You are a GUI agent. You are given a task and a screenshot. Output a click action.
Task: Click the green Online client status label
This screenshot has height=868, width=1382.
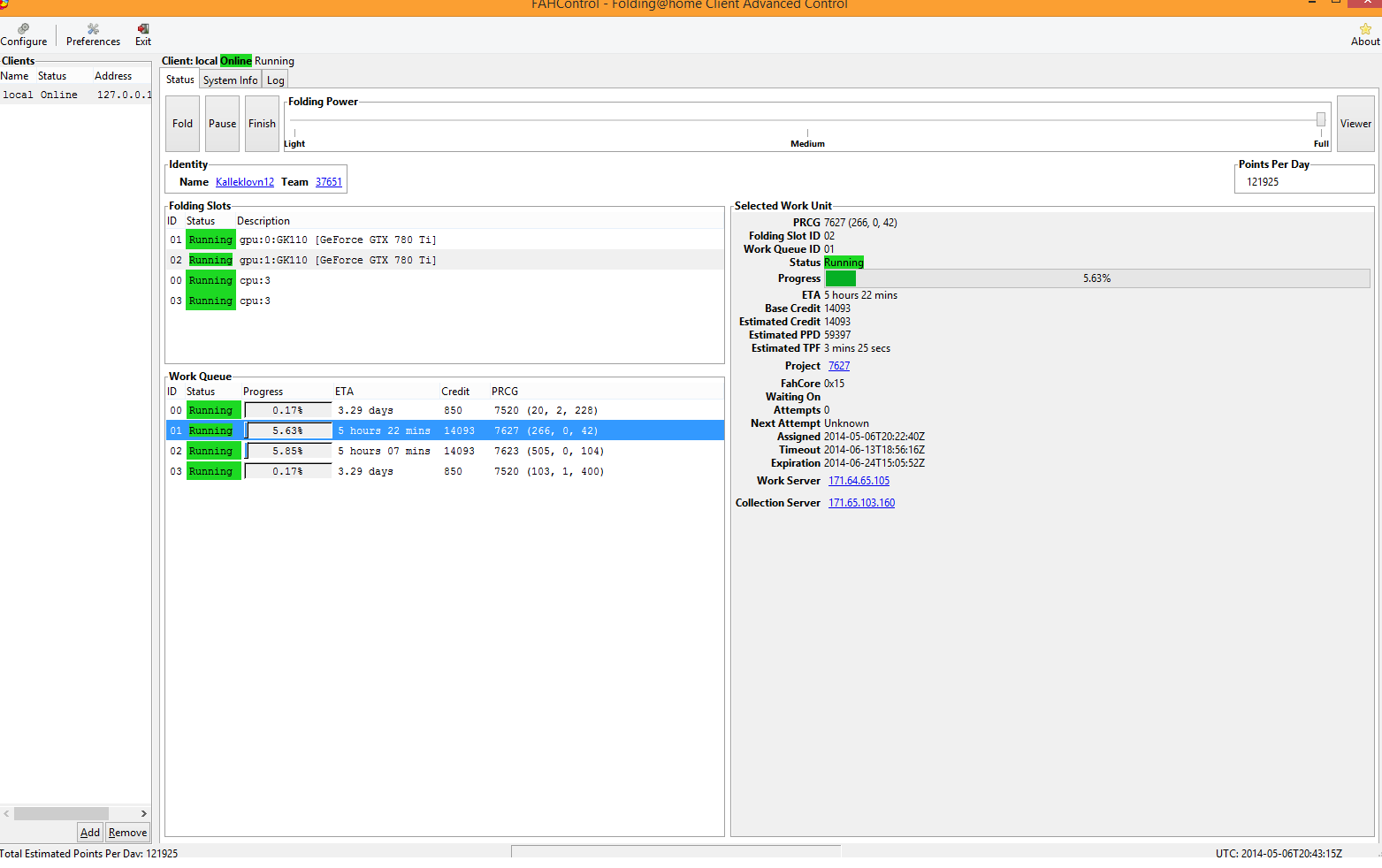235,61
